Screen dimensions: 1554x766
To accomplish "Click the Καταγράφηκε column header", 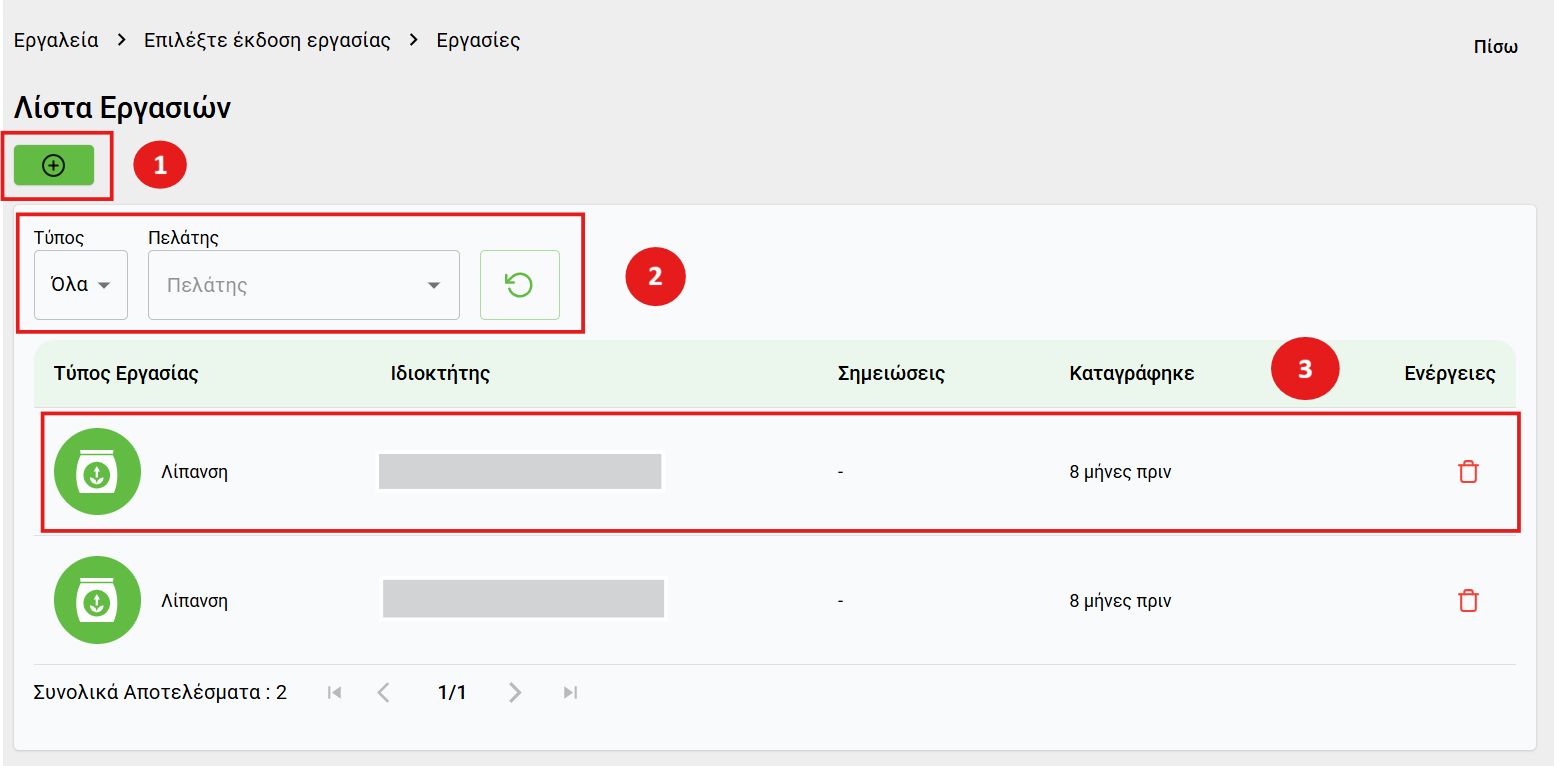I will (x=1131, y=374).
